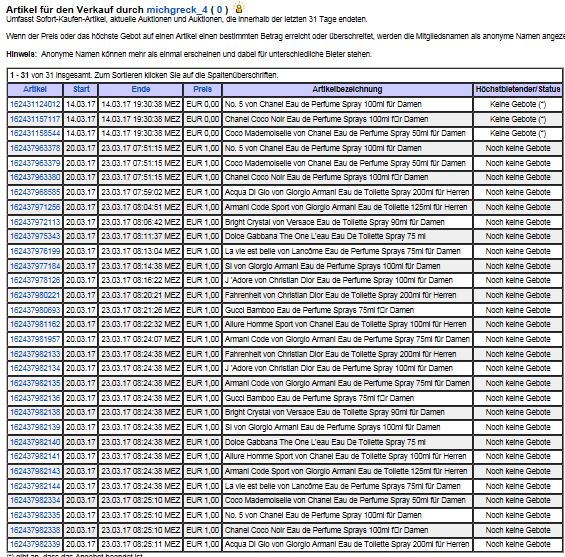The height and width of the screenshot is (557, 565).
Task: Sort table by Artikel column header
Action: click(35, 89)
